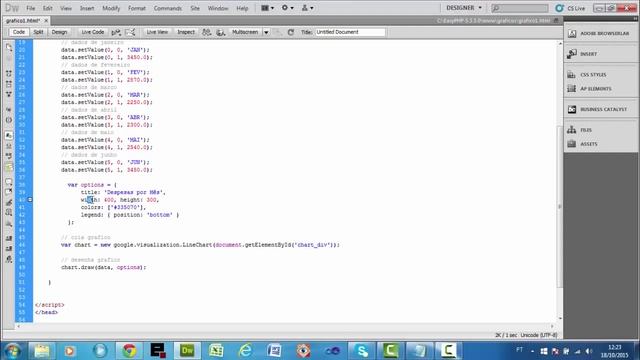Open Preview/Debug in Browser dropdown

coord(221,32)
